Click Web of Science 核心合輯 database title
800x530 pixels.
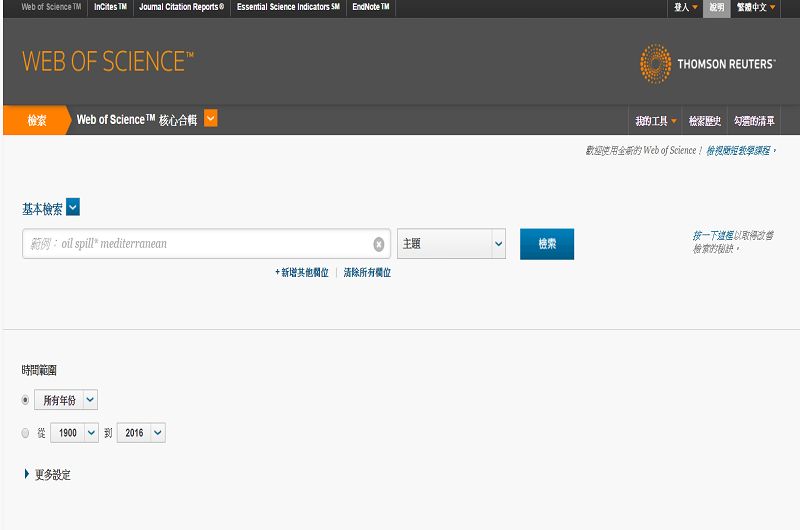(x=137, y=120)
